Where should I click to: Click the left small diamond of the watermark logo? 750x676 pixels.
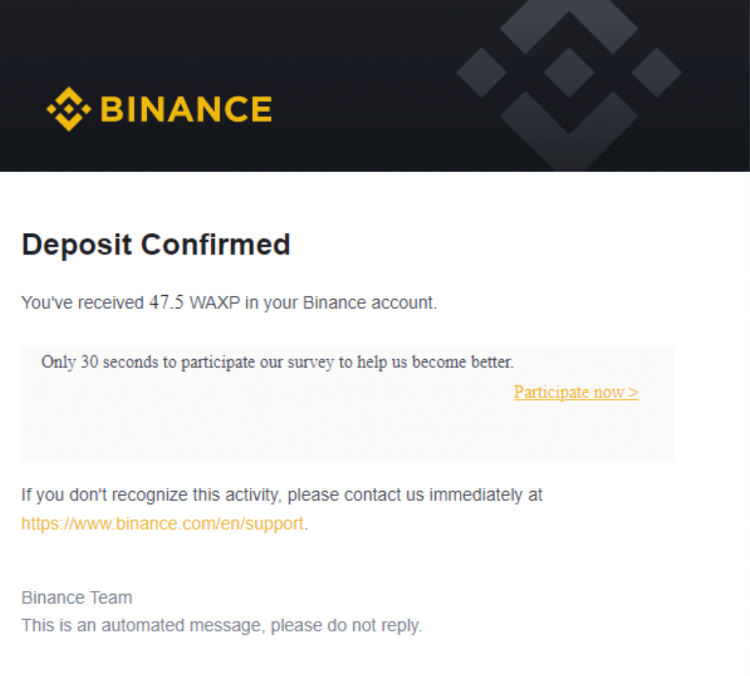point(482,72)
